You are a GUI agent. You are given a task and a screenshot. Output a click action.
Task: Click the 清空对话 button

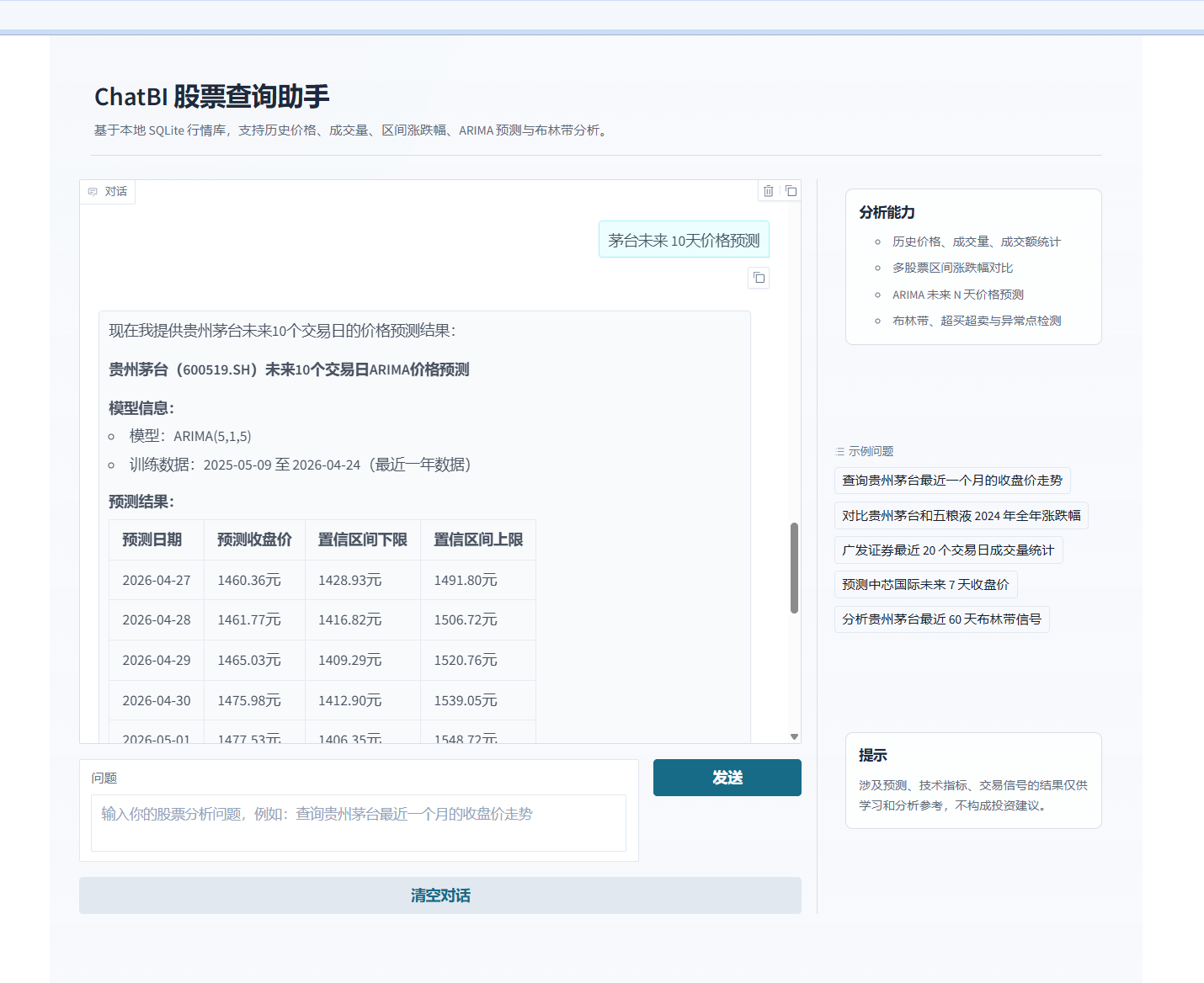(x=440, y=895)
